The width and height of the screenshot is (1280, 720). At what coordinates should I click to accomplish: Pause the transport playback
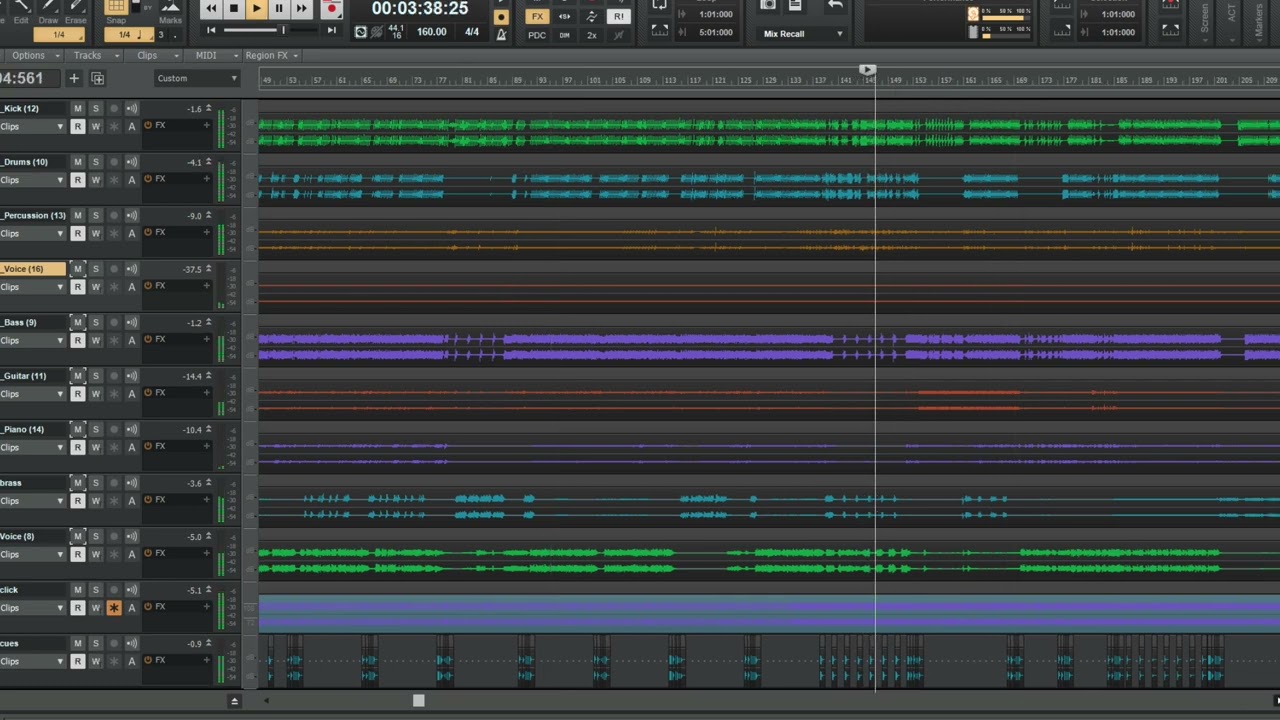(x=279, y=8)
